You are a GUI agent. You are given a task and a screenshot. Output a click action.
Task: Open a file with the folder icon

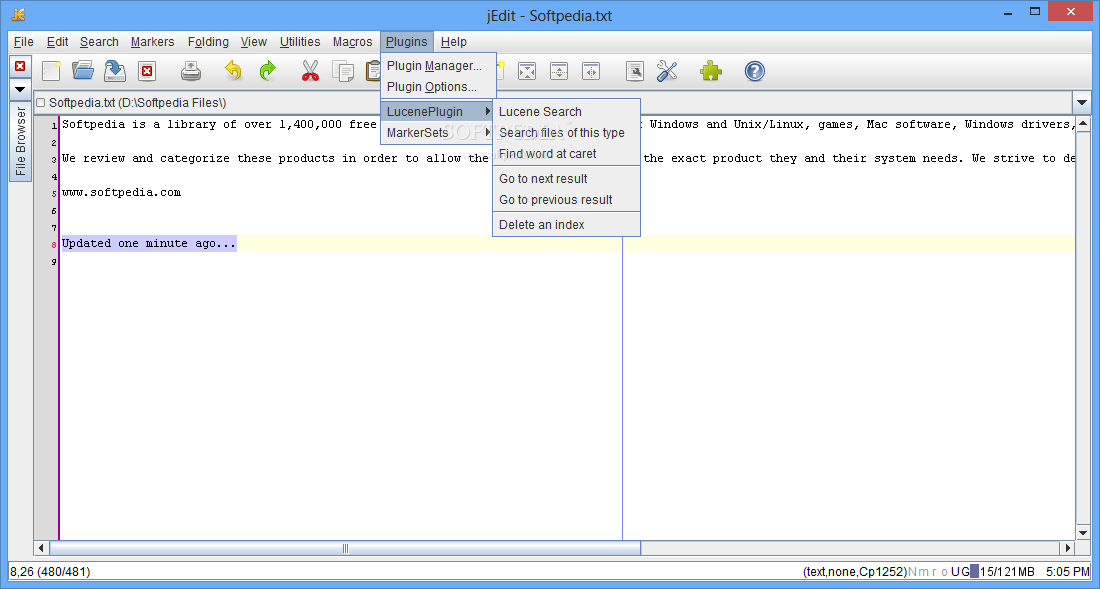83,71
